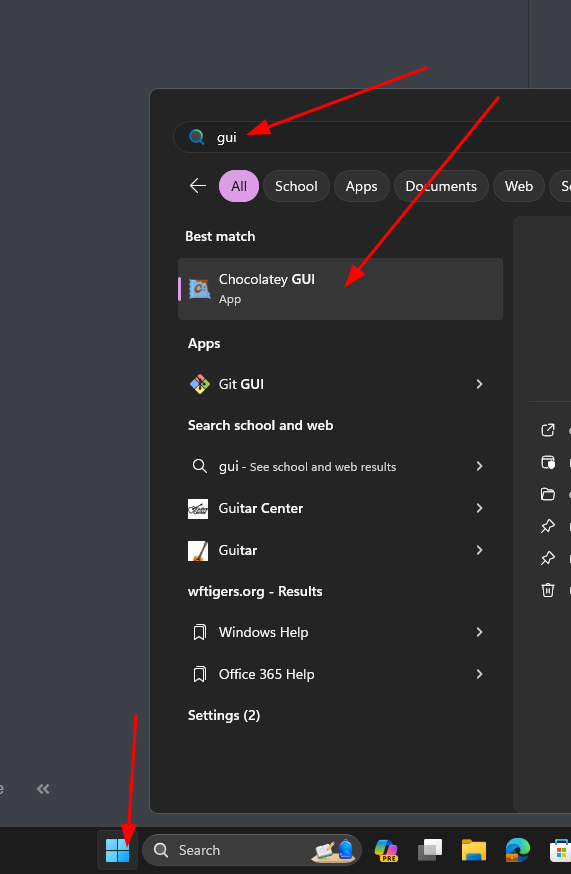Screen dimensions: 571x874
Task: Open Microsoft Edge from the taskbar
Action: [518, 850]
